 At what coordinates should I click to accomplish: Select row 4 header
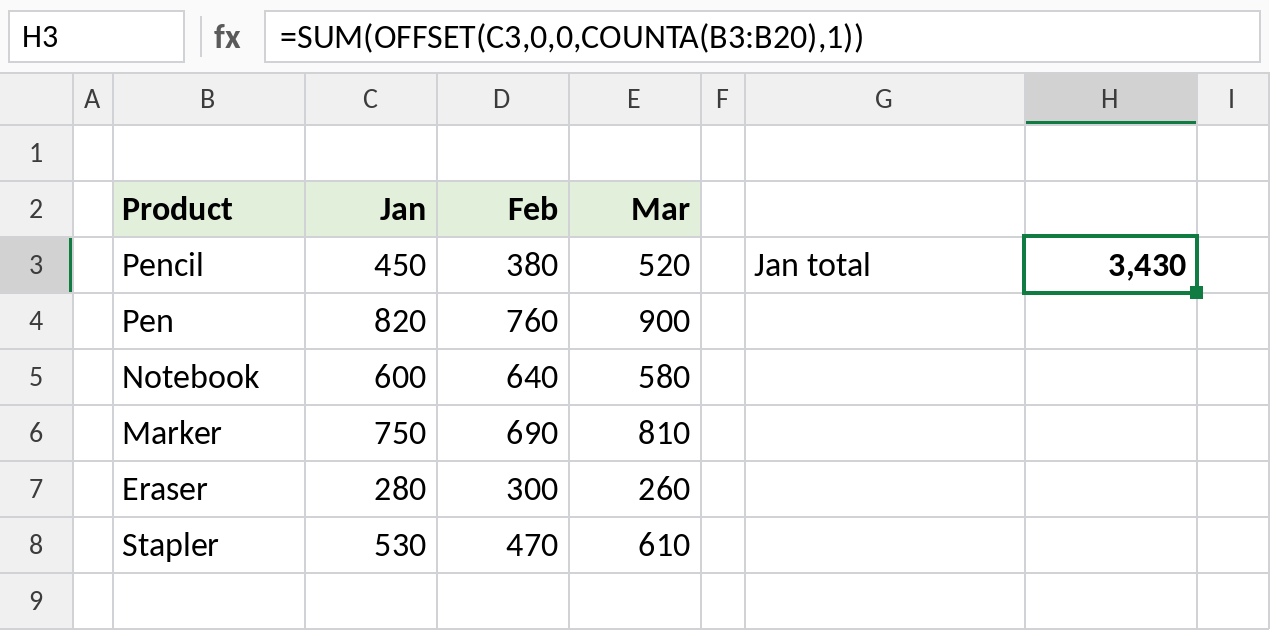[x=37, y=321]
